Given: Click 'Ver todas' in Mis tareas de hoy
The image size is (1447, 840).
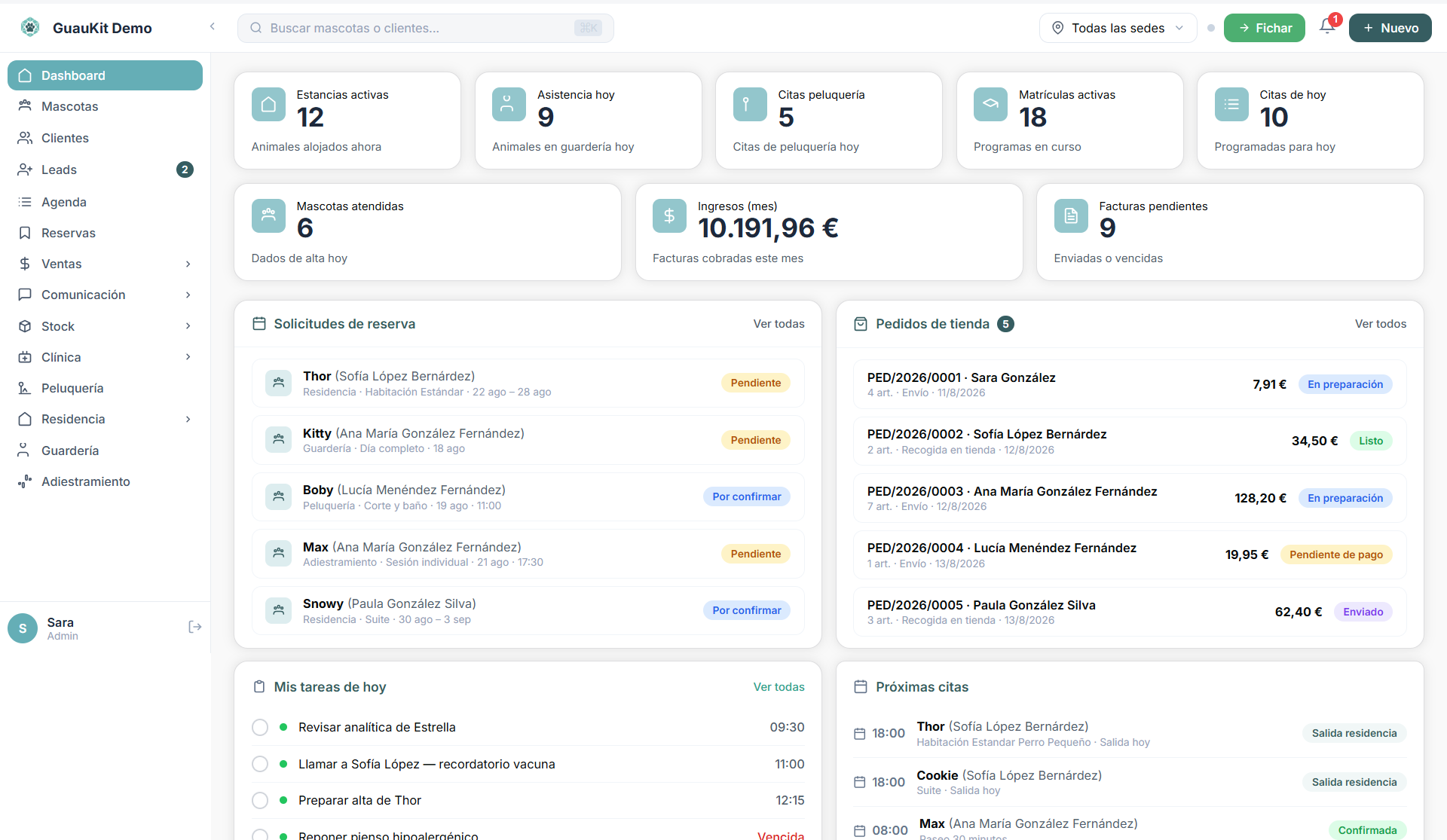Looking at the screenshot, I should [x=779, y=687].
